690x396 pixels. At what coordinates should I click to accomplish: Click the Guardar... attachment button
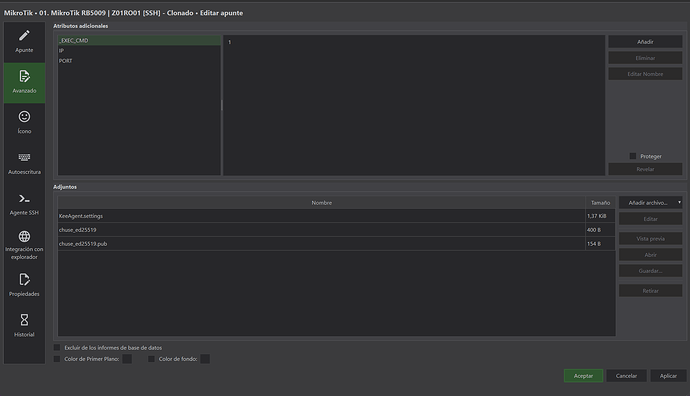[x=650, y=271]
